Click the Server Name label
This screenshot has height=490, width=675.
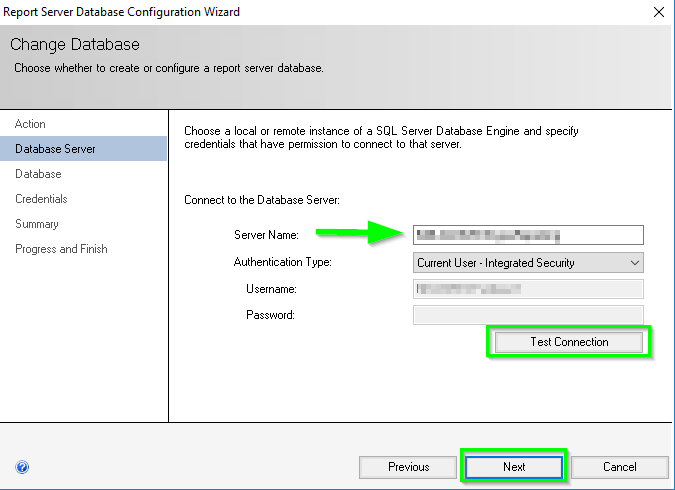click(266, 235)
